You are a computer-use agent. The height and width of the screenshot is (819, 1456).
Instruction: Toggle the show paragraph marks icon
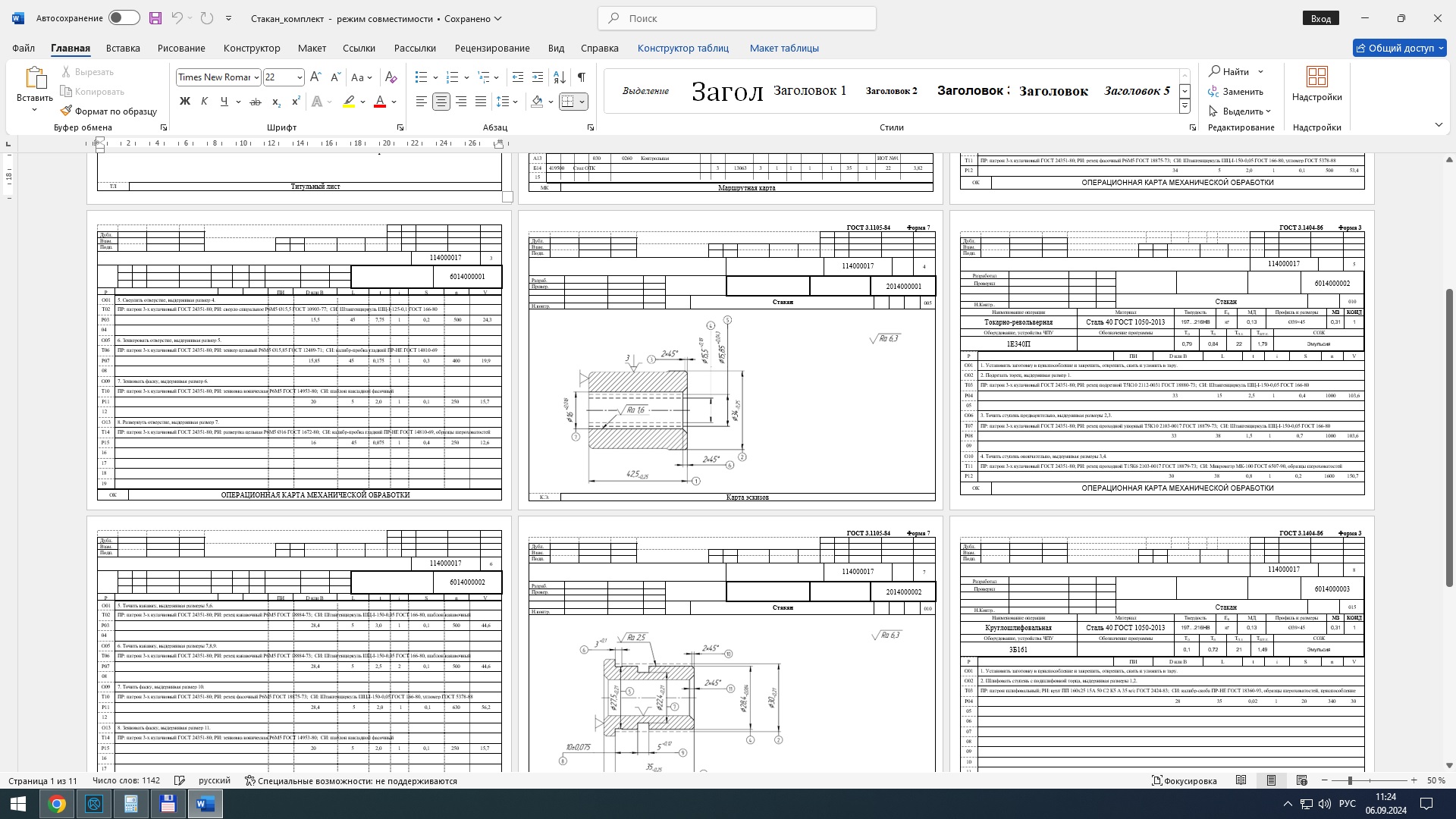(x=581, y=77)
